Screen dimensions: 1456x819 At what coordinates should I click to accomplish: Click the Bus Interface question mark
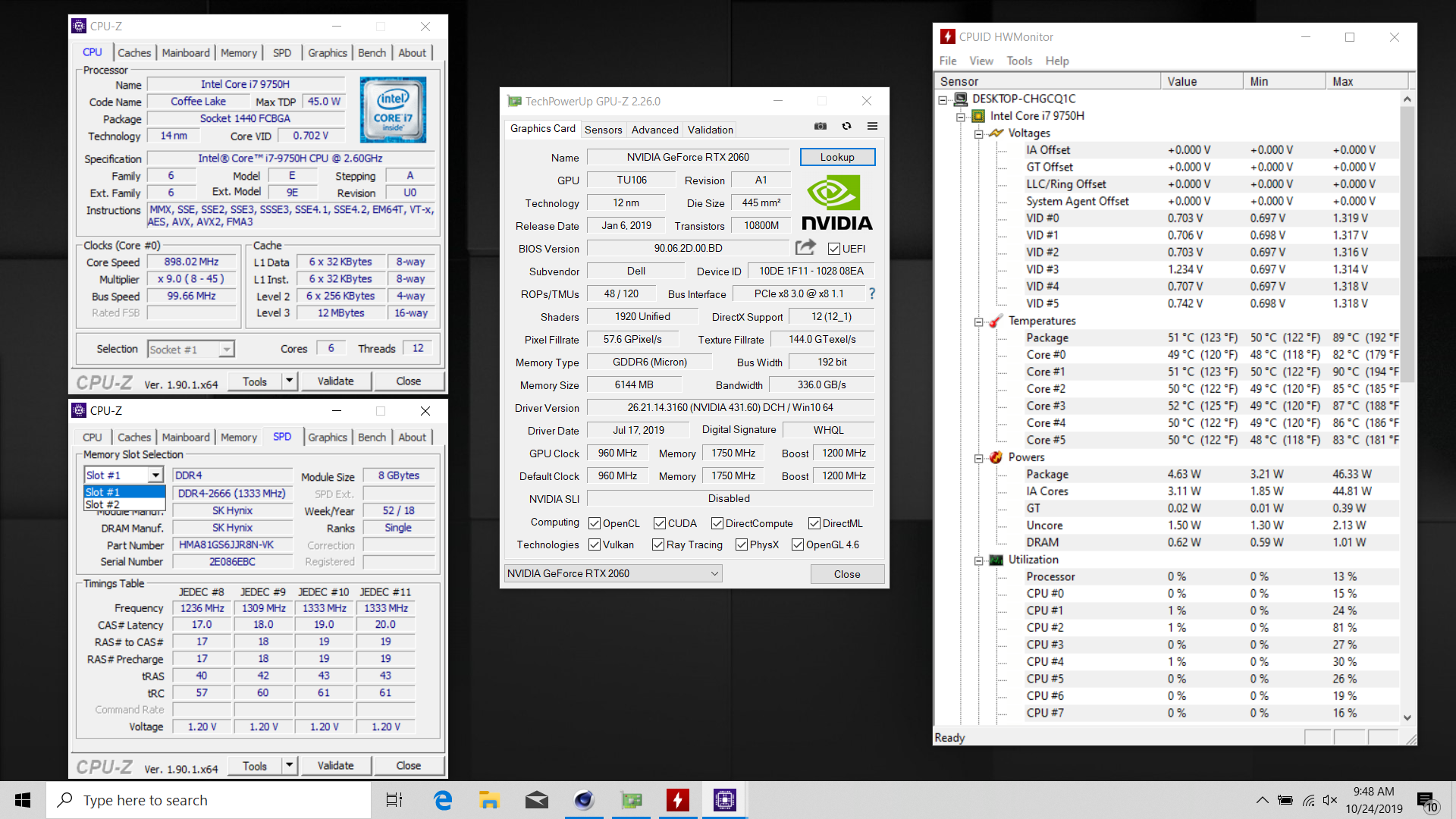[872, 293]
